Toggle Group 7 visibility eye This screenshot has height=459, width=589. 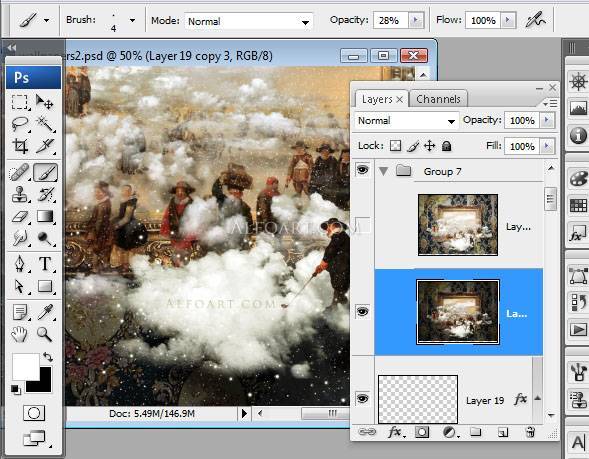pyautogui.click(x=362, y=170)
